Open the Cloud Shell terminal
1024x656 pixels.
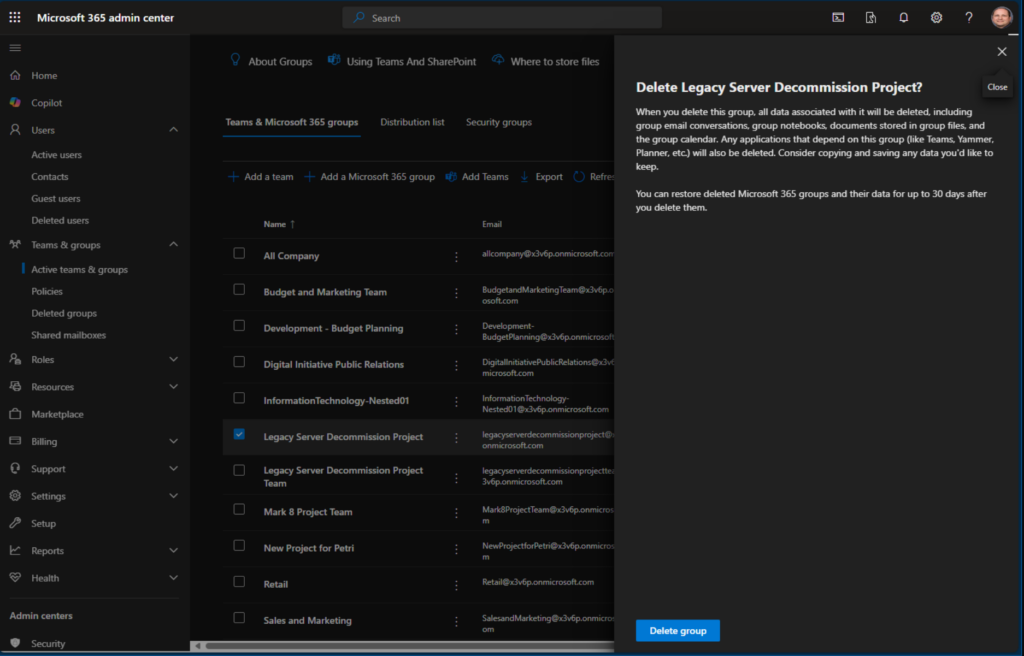coord(837,17)
